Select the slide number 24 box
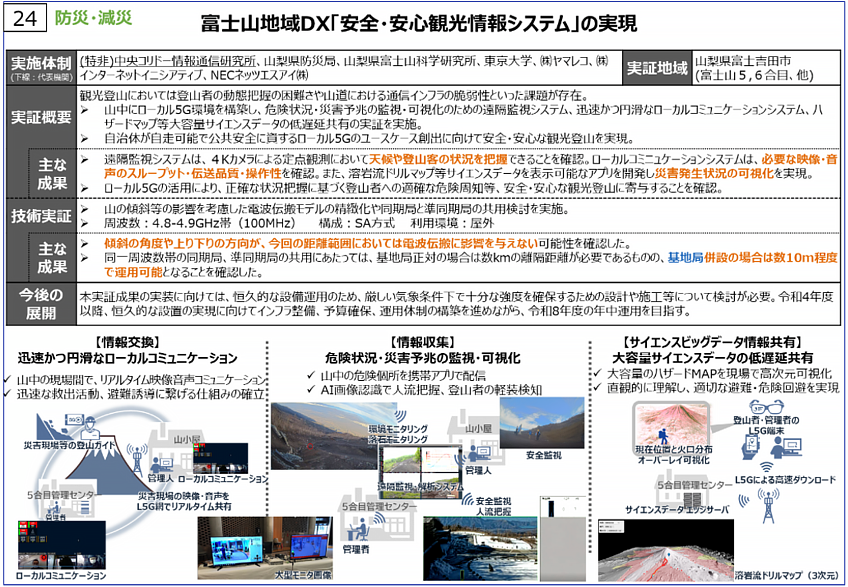This screenshot has height=587, width=848. [27, 19]
